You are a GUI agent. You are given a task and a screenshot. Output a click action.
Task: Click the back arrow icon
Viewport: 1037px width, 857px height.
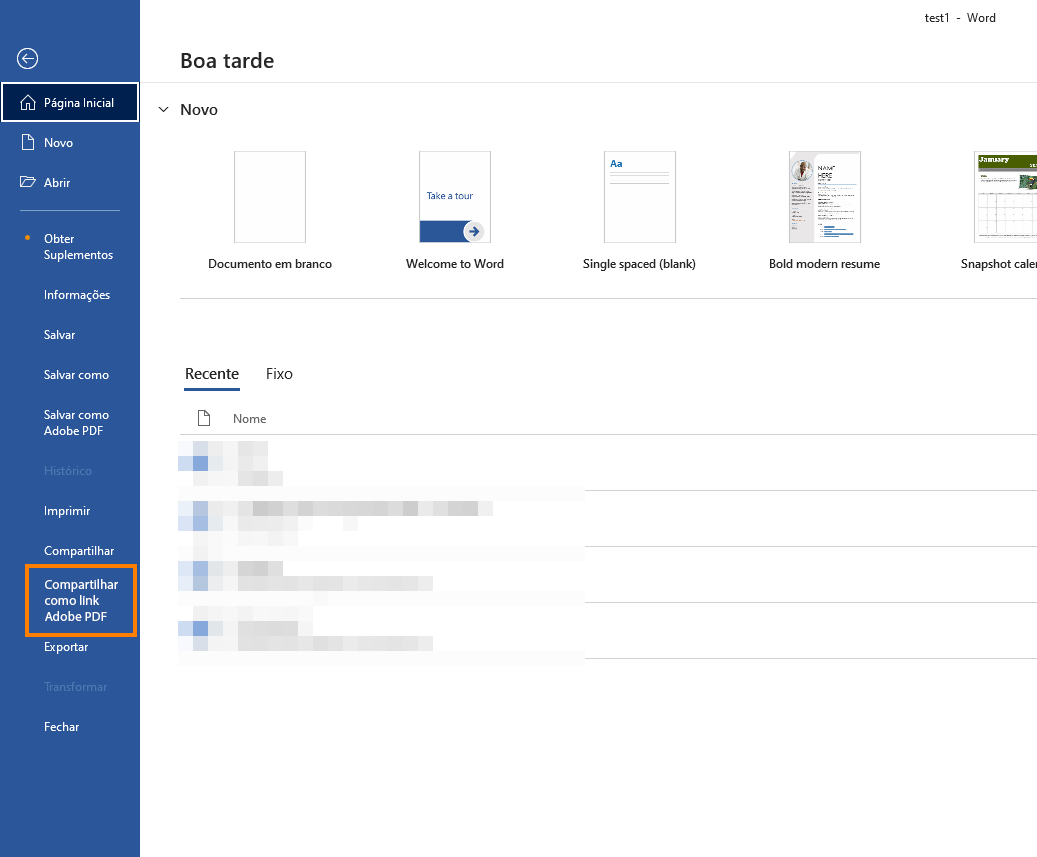[x=26, y=58]
